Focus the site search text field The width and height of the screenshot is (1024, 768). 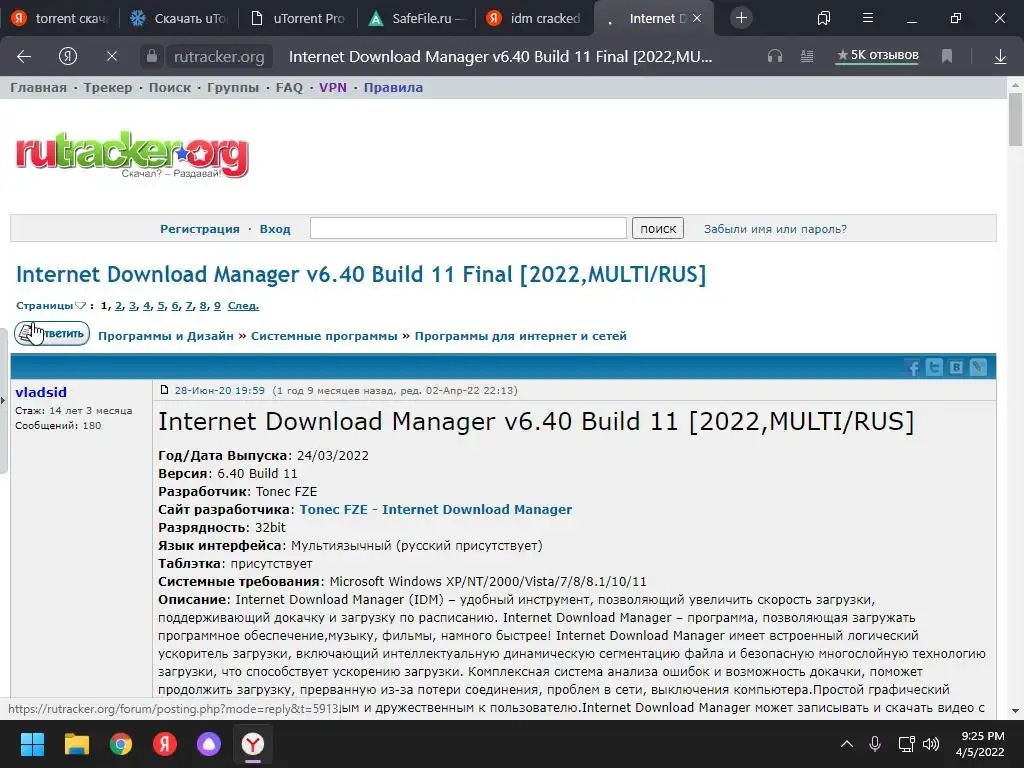[x=468, y=228]
